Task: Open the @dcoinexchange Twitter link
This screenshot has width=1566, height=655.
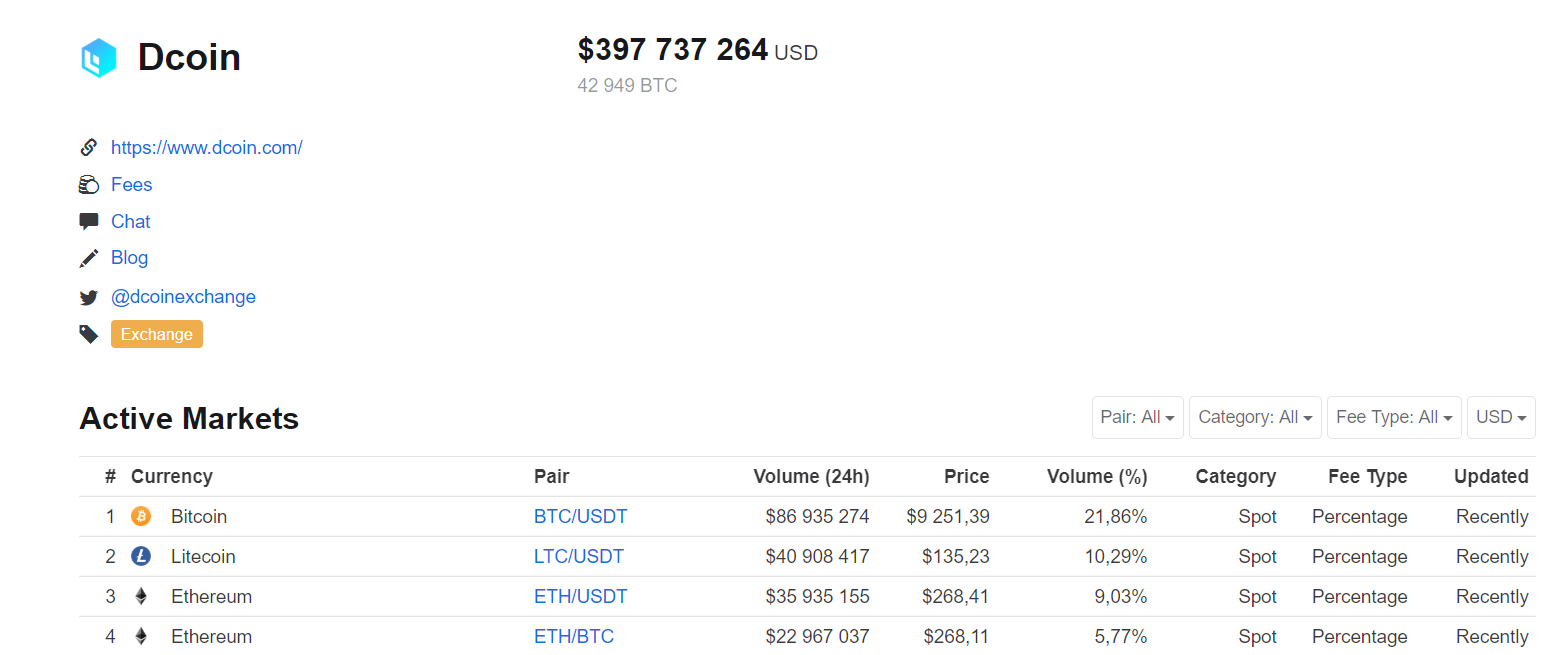Action: [x=184, y=297]
